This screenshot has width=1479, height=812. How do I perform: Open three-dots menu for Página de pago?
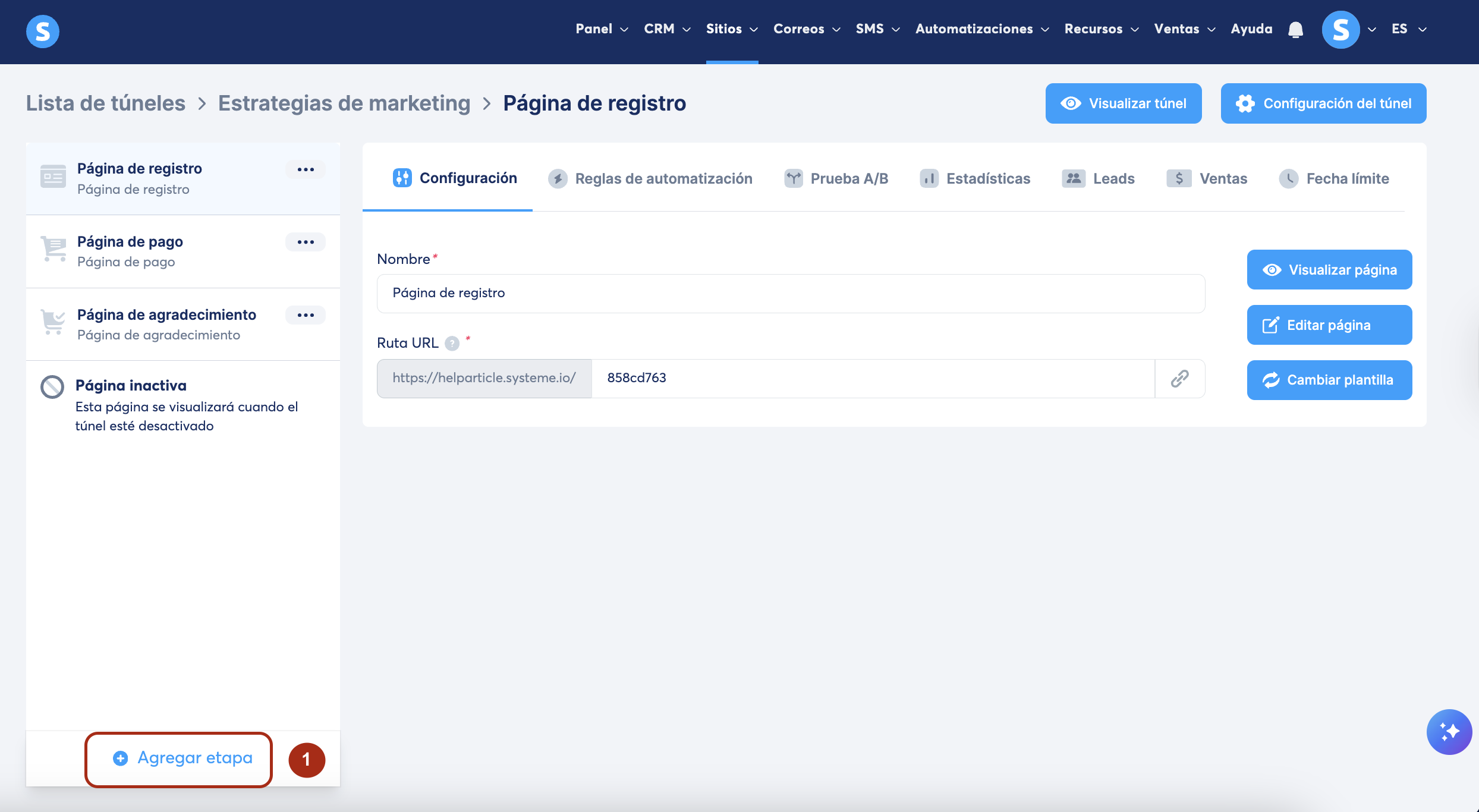[x=306, y=242]
